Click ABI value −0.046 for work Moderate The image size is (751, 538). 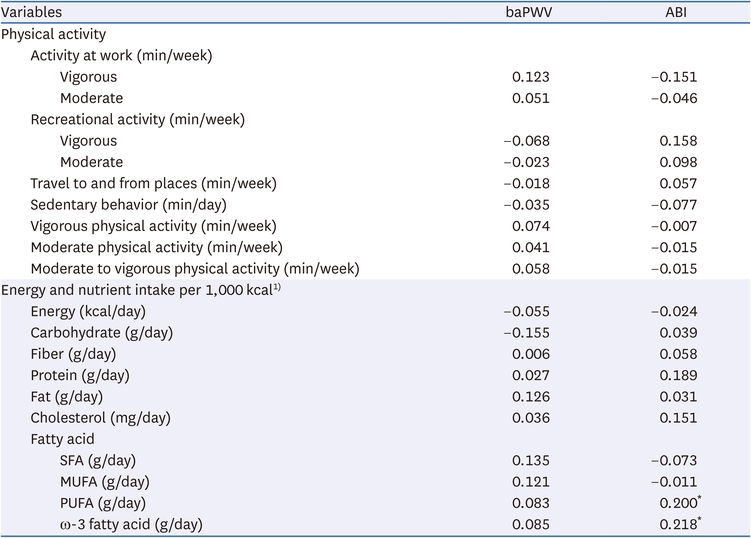tap(674, 98)
